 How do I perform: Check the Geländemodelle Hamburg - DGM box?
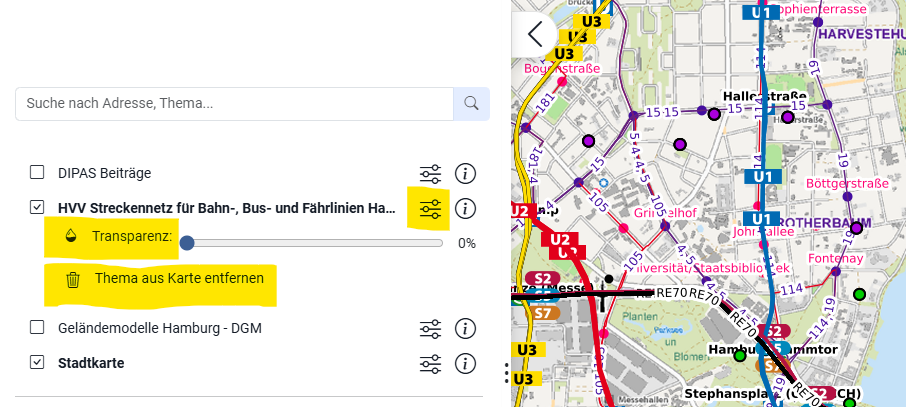coord(37,328)
